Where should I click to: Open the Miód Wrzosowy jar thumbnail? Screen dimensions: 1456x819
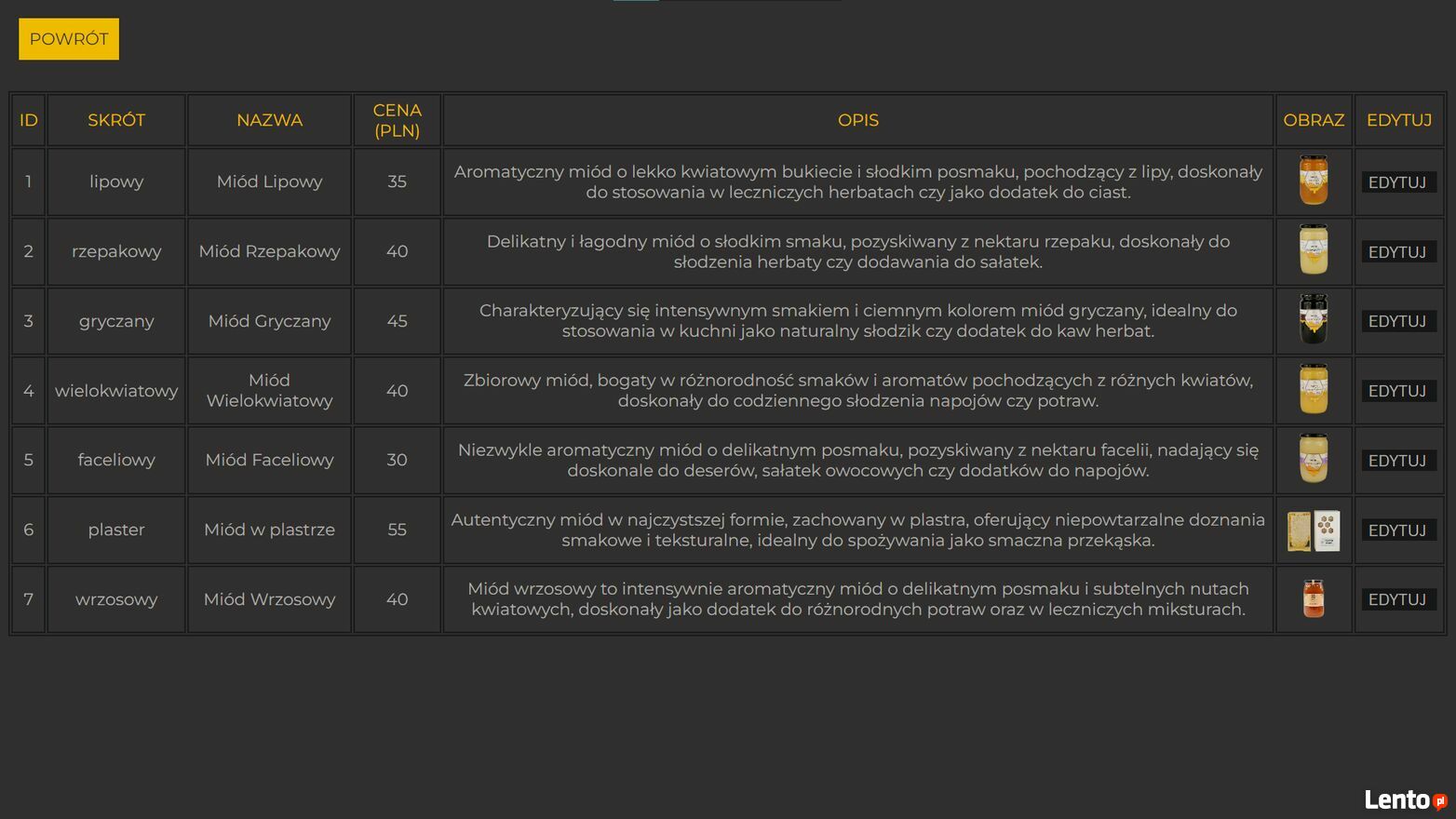tap(1314, 598)
